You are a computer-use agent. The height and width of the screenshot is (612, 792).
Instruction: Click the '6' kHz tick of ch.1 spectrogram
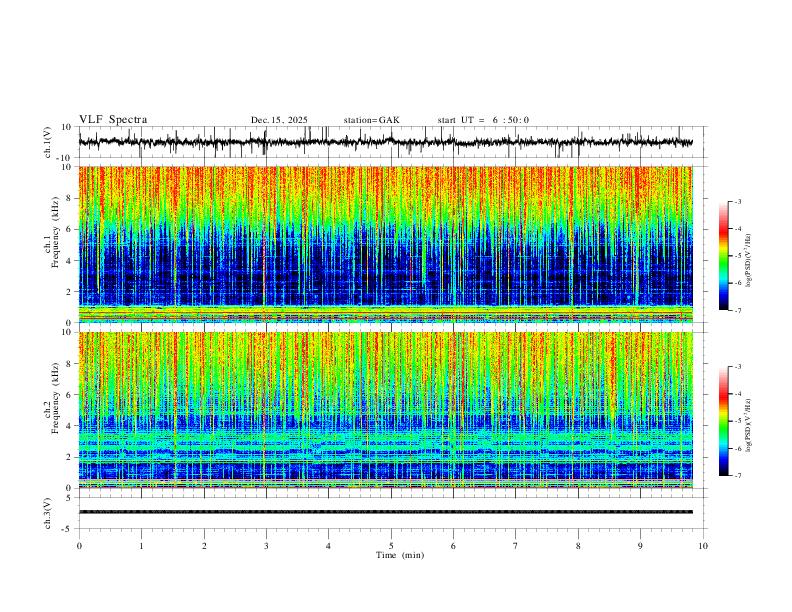click(x=69, y=229)
